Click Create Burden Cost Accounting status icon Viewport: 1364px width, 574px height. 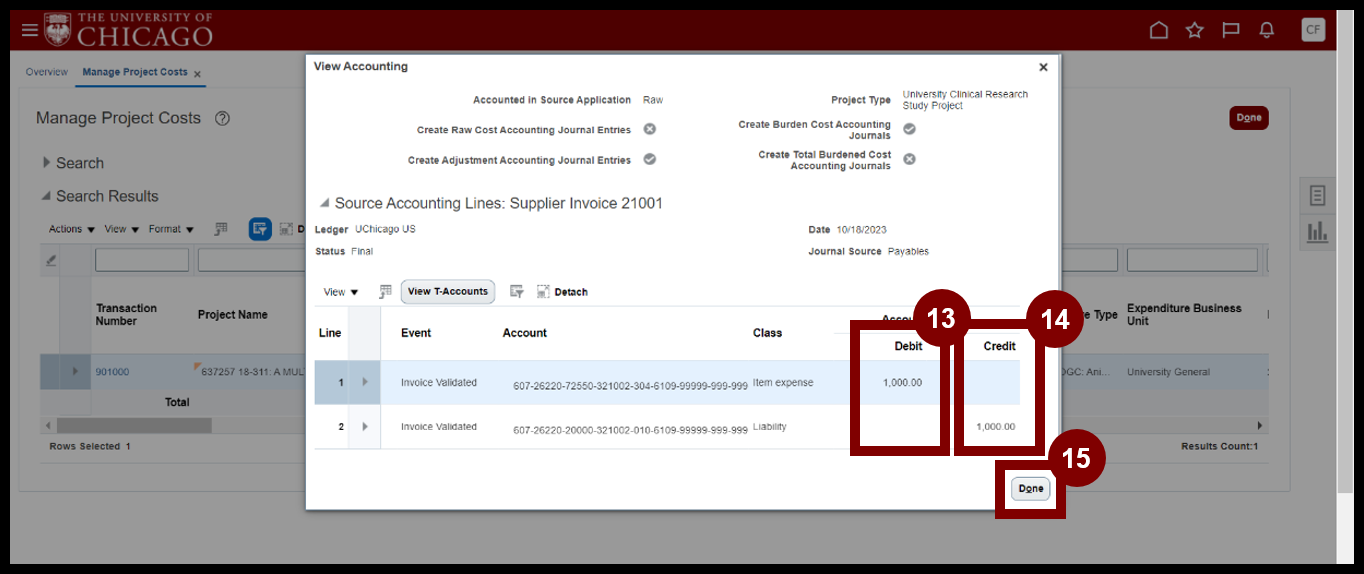pyautogui.click(x=909, y=129)
